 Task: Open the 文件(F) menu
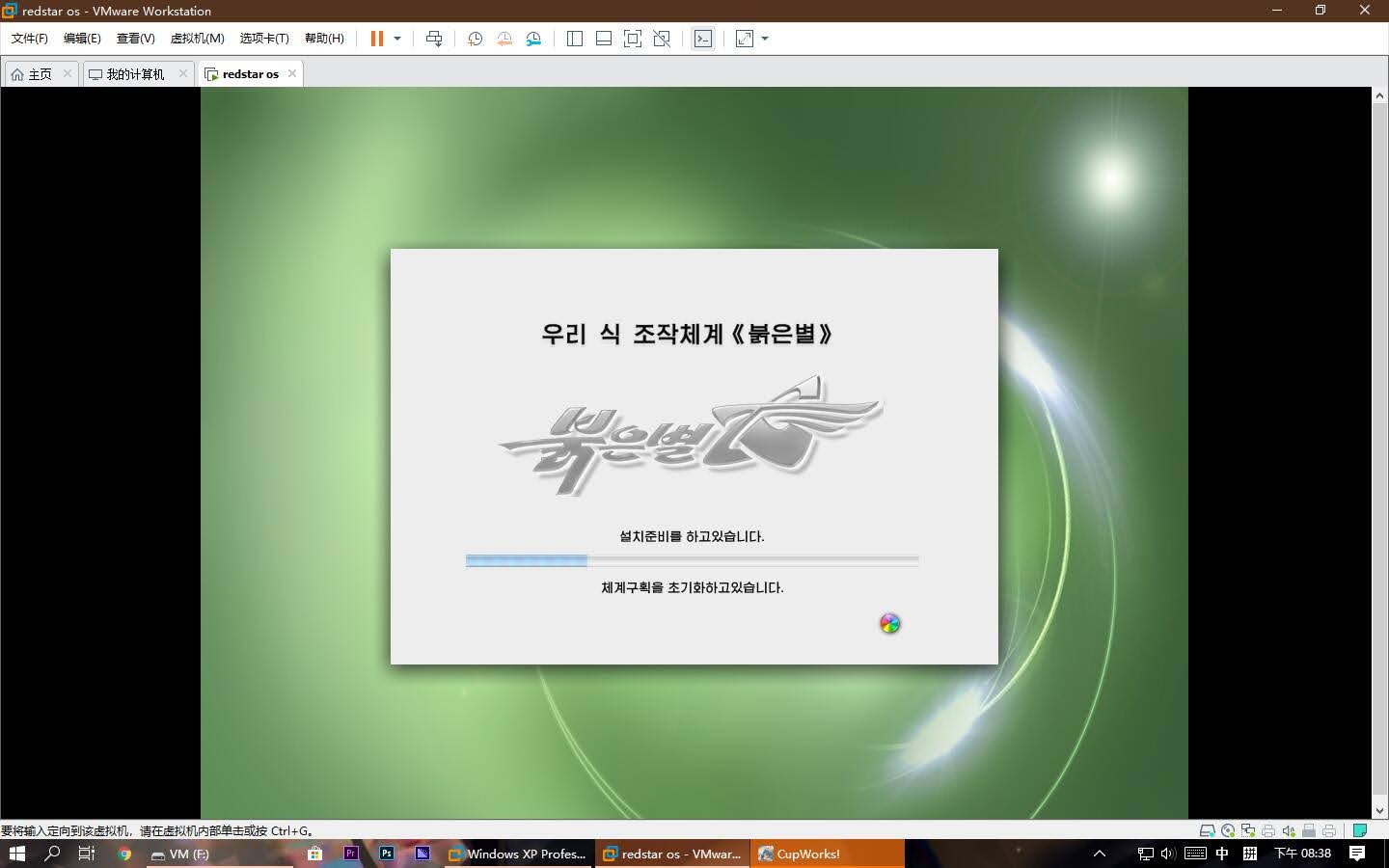coord(30,39)
